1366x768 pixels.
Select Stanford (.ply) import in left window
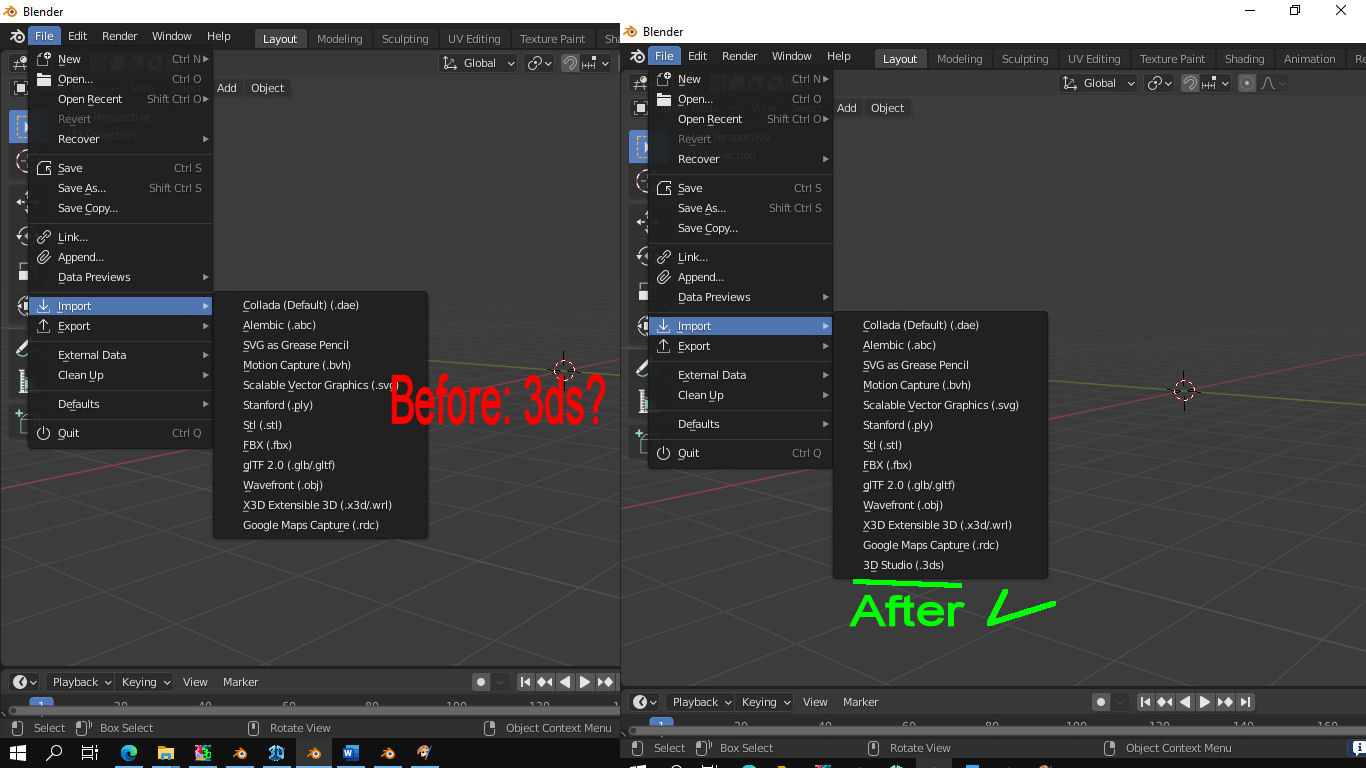click(x=320, y=405)
